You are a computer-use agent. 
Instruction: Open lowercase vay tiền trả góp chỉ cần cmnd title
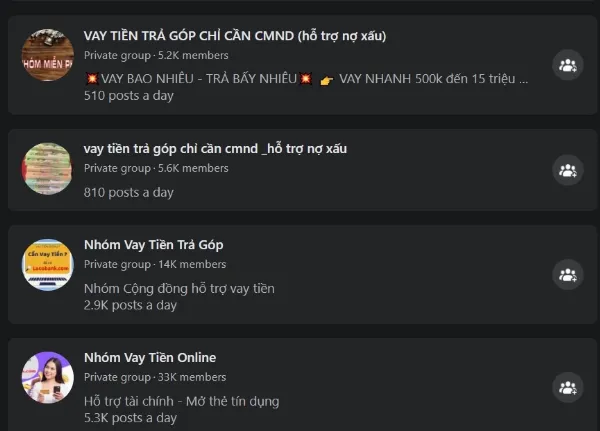(215, 149)
